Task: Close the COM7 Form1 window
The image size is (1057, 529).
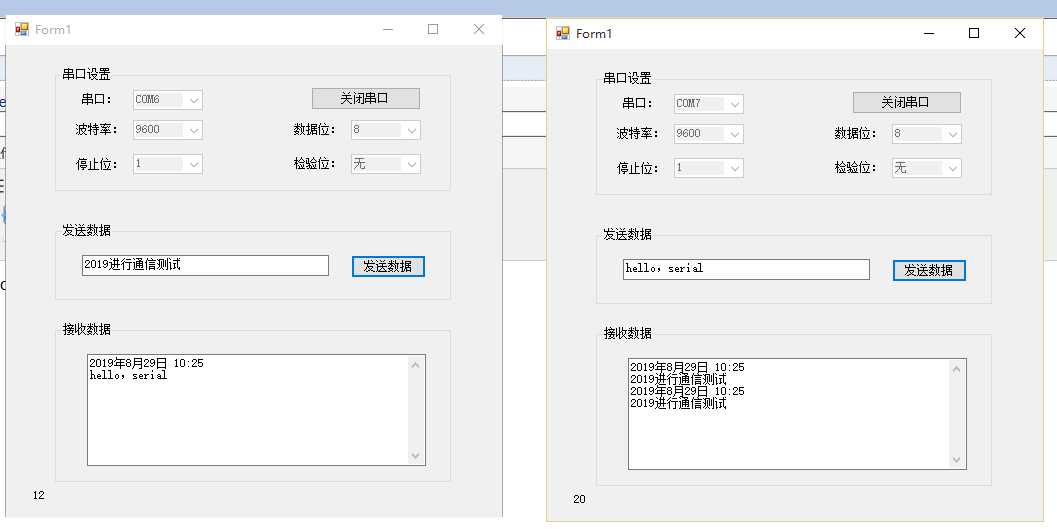Action: 1019,33
